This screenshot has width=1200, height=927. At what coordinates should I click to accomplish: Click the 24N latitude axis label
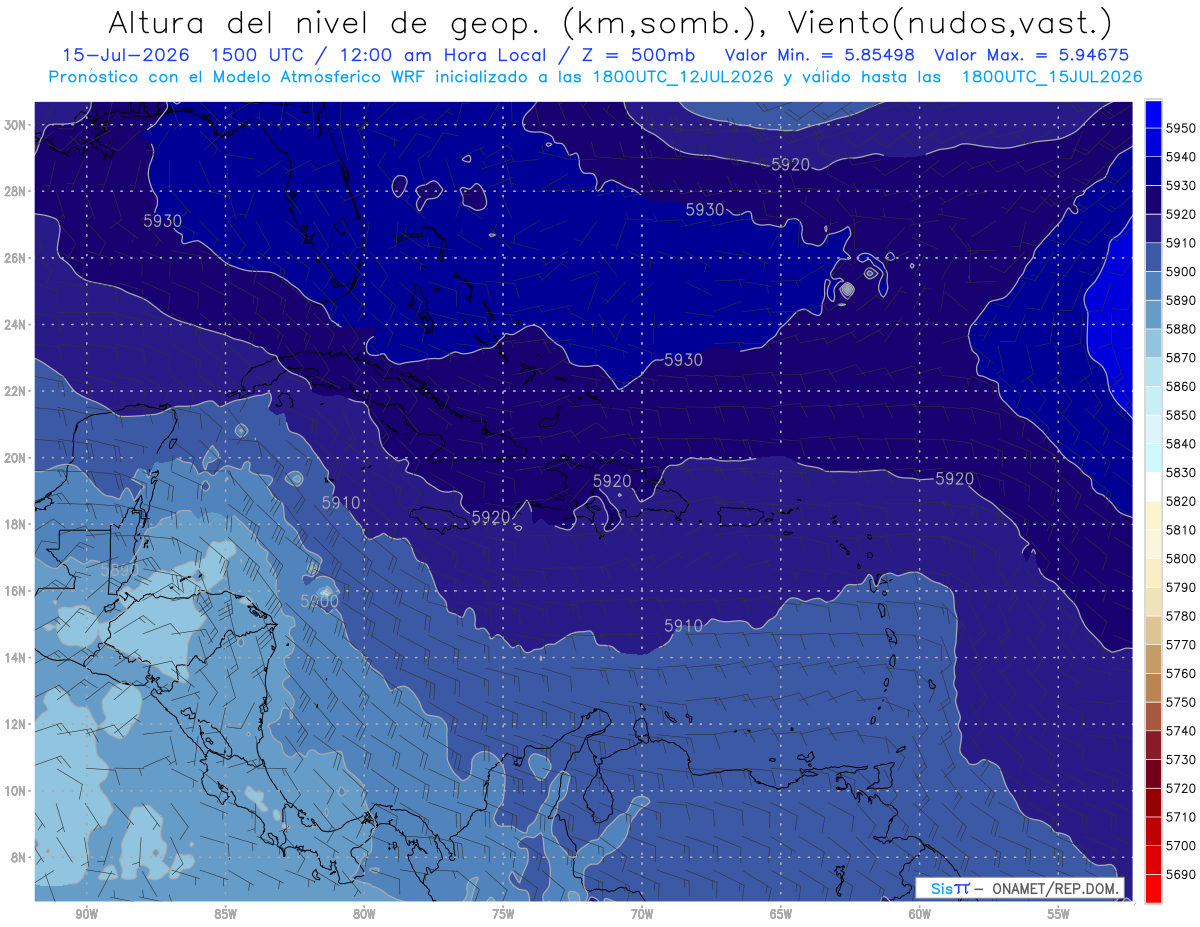tap(15, 324)
